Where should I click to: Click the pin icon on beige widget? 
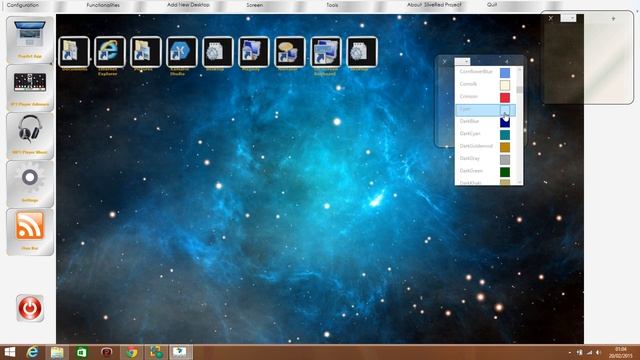(x=613, y=19)
